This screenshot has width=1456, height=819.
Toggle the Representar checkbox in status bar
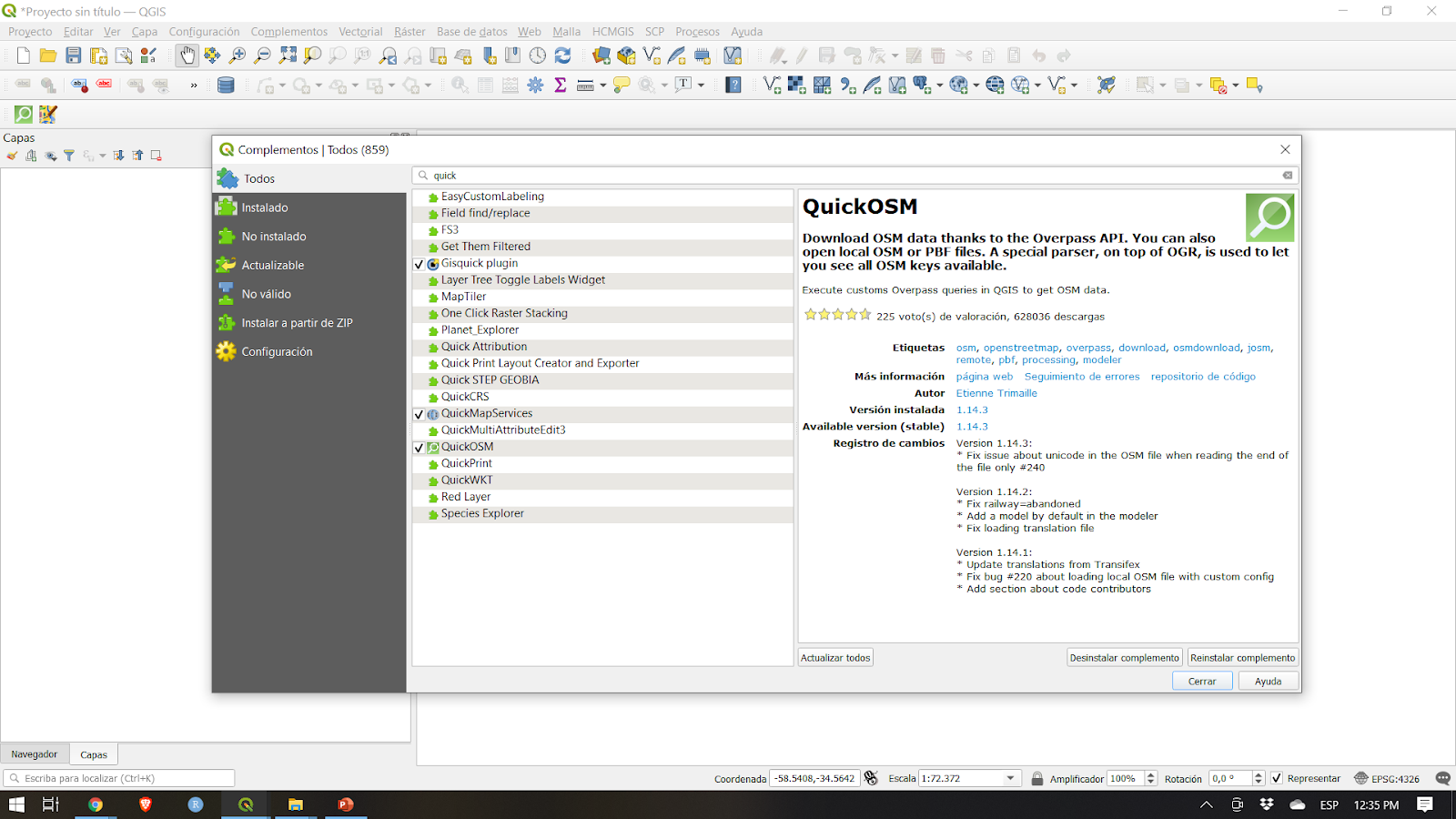tap(1277, 778)
